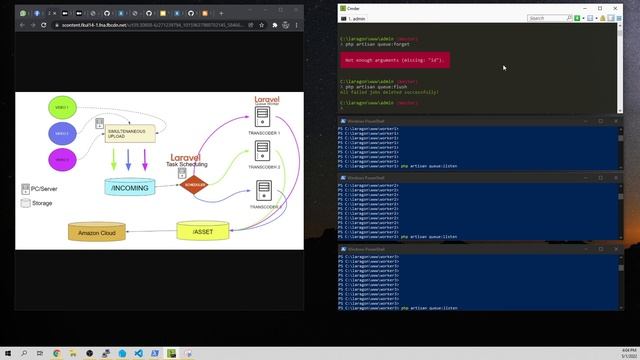
Task: Open the Chrome extensions puzzle icon
Action: [275, 25]
